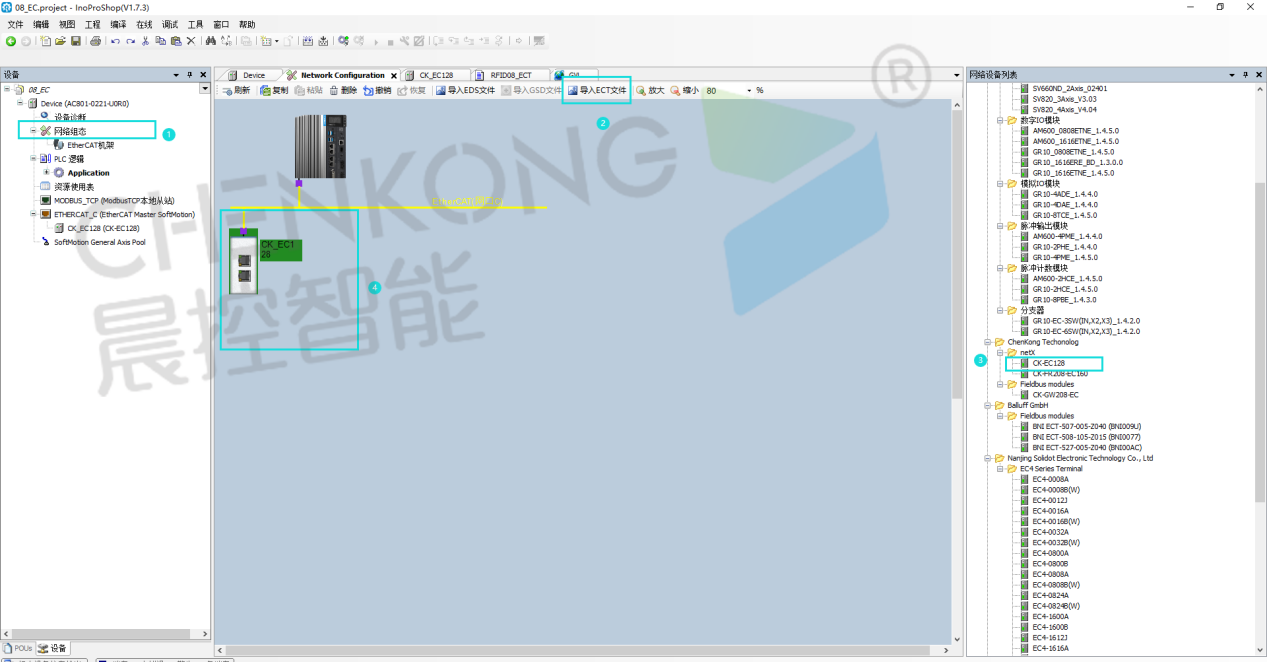
Task: Click the Cut scissors icon
Action: pyautogui.click(x=145, y=41)
